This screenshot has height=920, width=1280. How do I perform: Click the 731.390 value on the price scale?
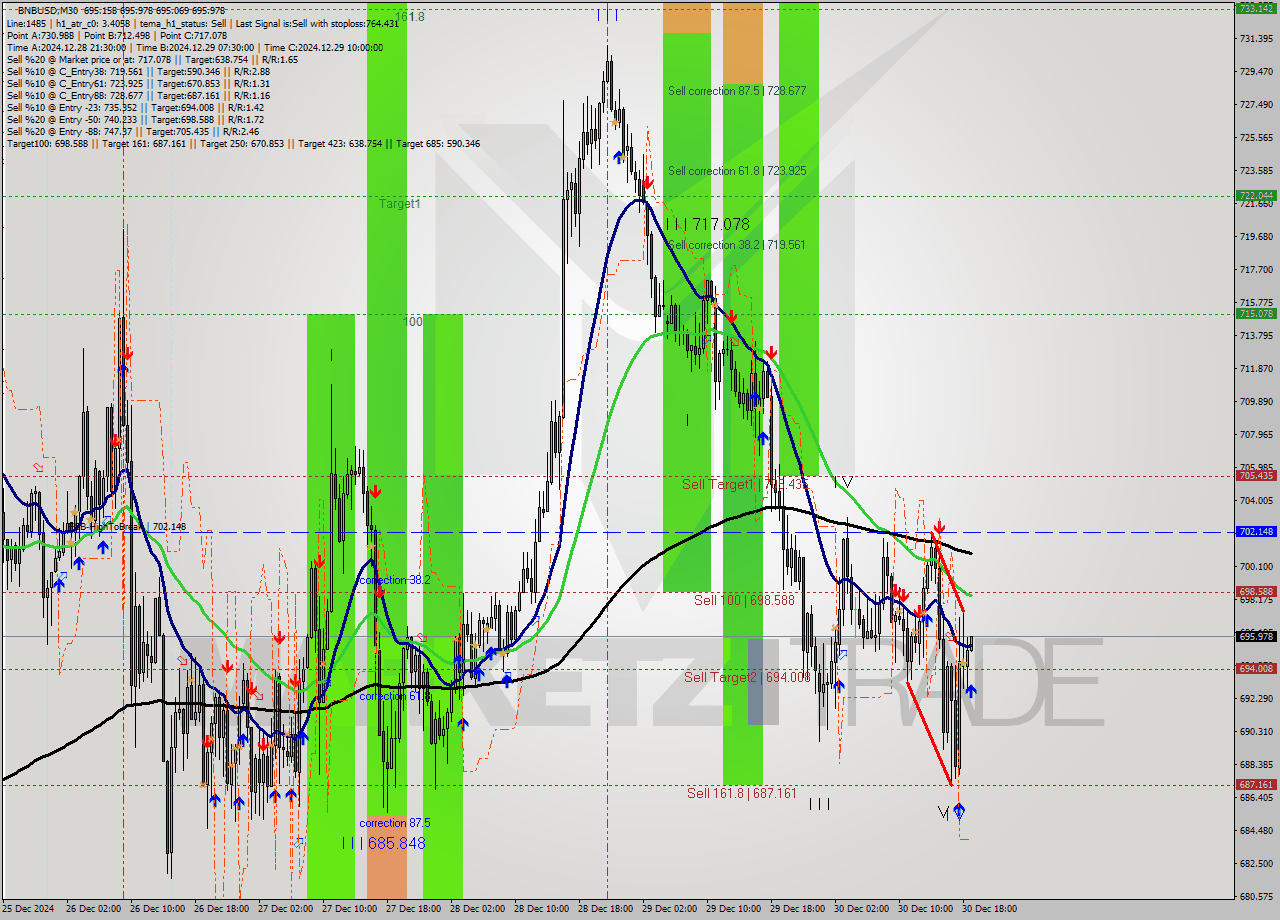1256,38
